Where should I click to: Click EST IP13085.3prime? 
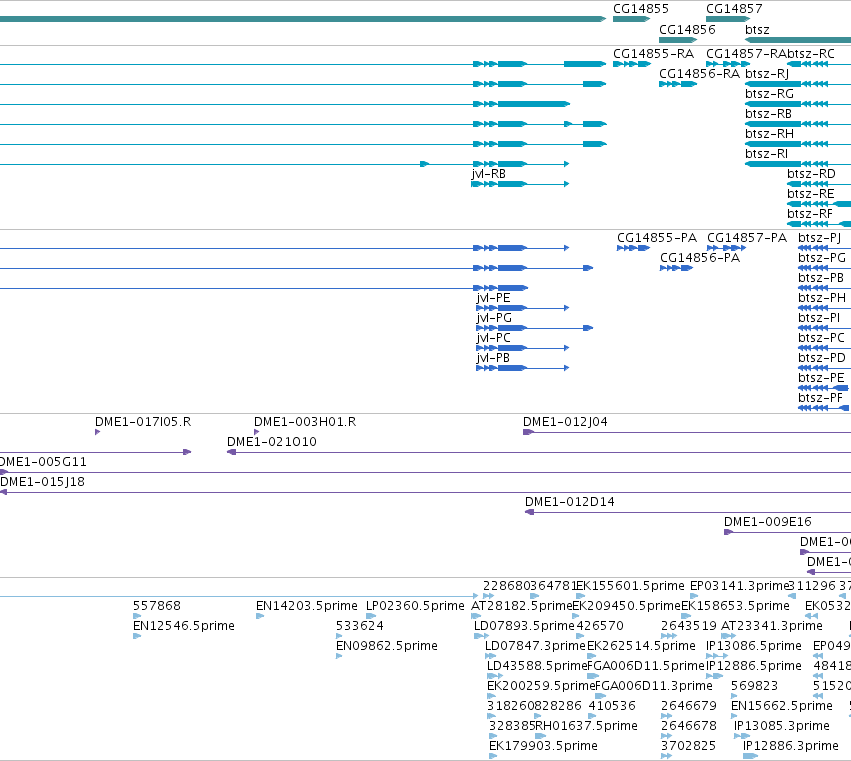[x=782, y=726]
